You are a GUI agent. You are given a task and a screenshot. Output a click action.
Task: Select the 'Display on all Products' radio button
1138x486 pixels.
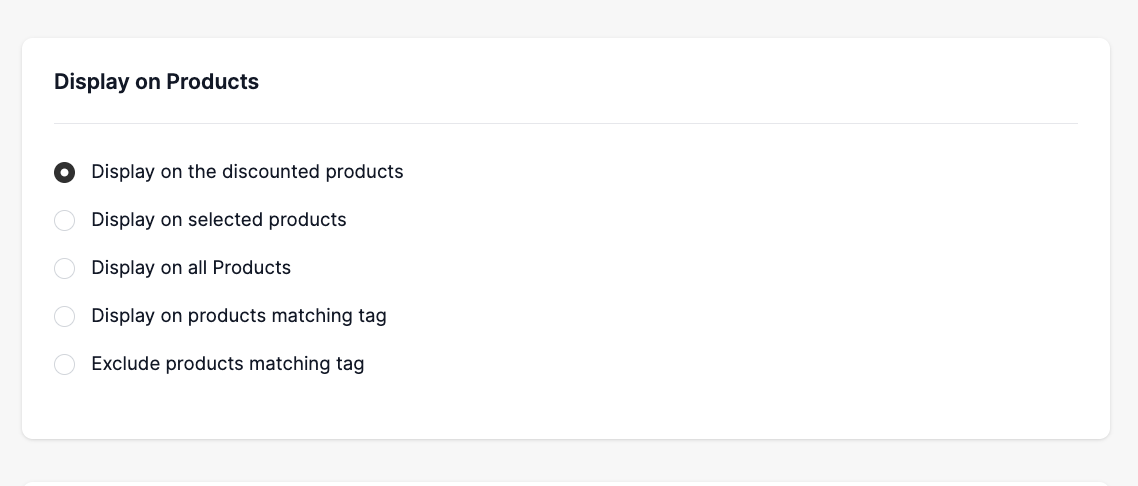click(x=64, y=268)
